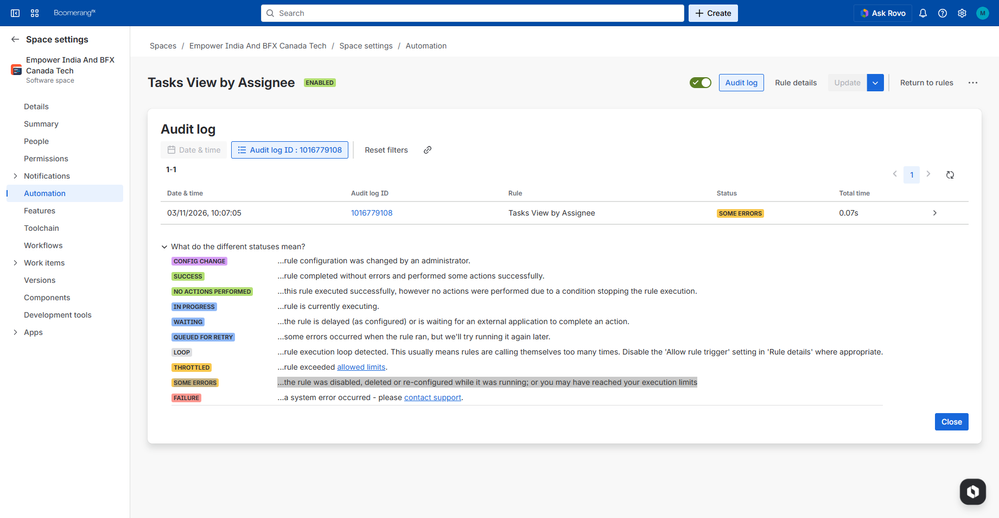This screenshot has height=518, width=999.
Task: Click the ENABLED badge near title
Action: [320, 83]
